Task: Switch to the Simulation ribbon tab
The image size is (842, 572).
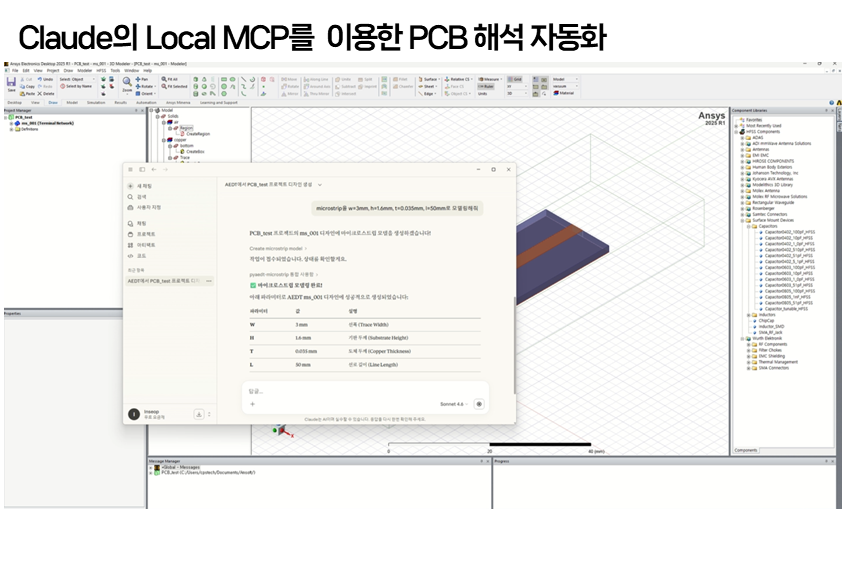Action: click(98, 102)
